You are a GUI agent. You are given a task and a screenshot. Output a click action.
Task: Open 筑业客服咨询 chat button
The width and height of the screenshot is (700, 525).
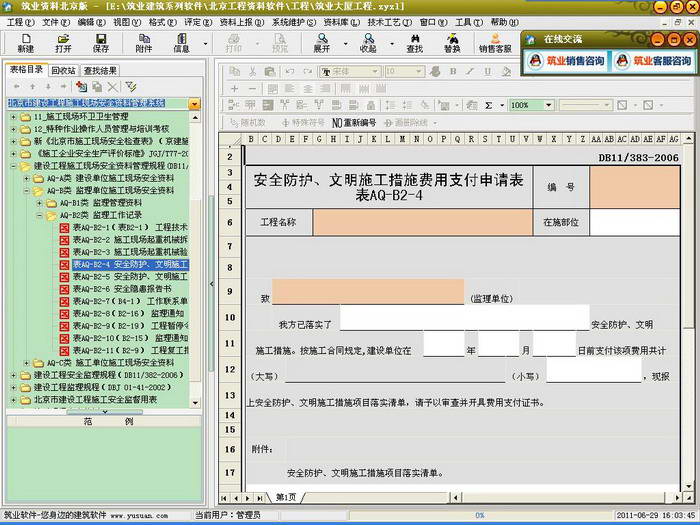654,61
